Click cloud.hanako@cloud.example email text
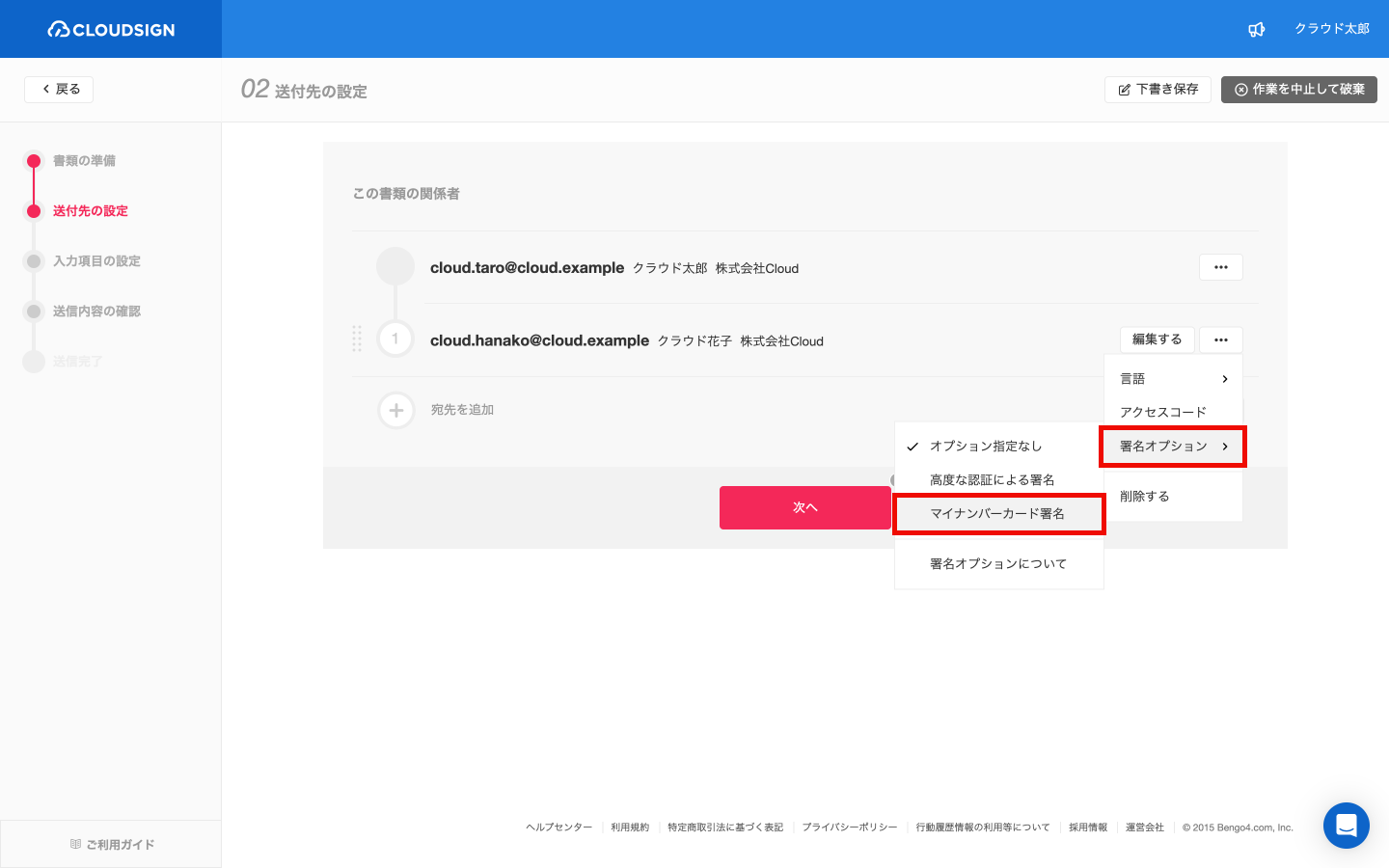This screenshot has height=868, width=1389. [539, 340]
